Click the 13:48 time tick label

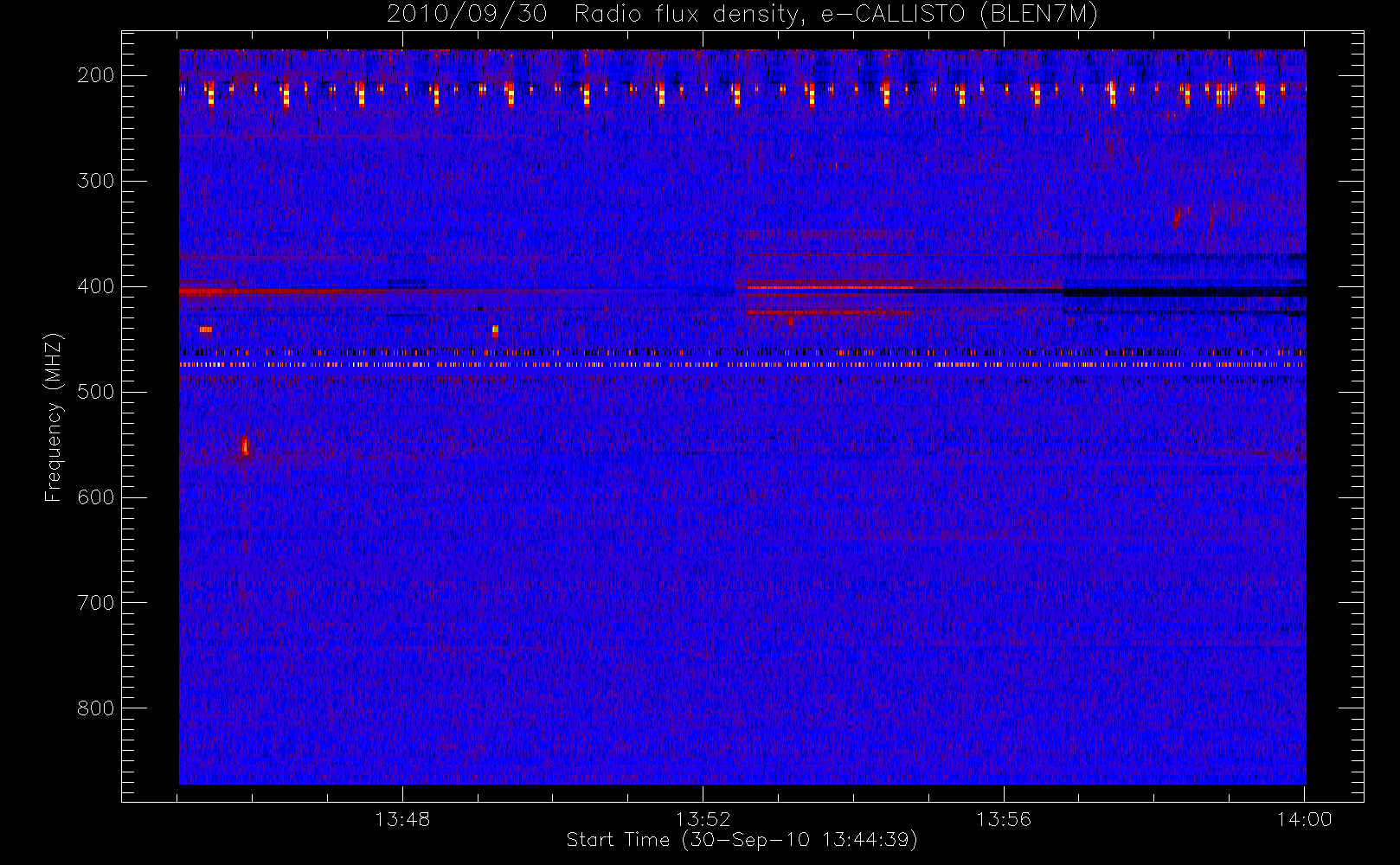click(x=402, y=819)
